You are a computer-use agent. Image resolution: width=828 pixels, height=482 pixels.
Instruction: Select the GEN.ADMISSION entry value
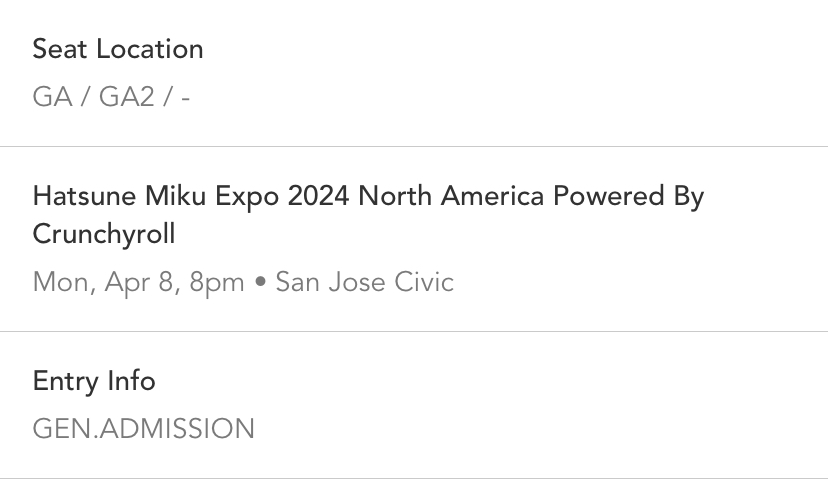(144, 429)
